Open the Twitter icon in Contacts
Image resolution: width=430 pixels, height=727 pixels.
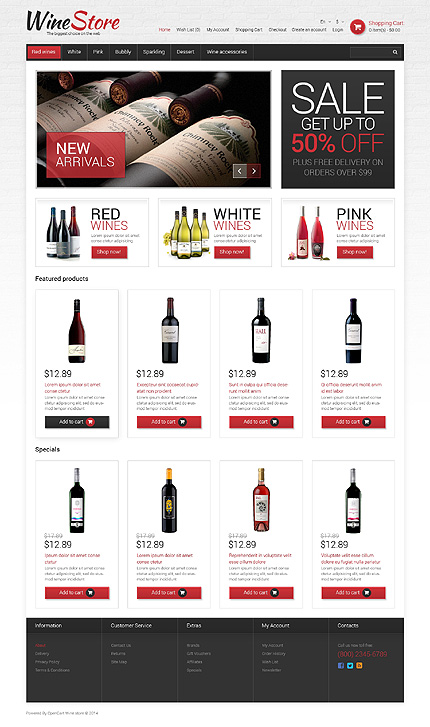click(350, 665)
